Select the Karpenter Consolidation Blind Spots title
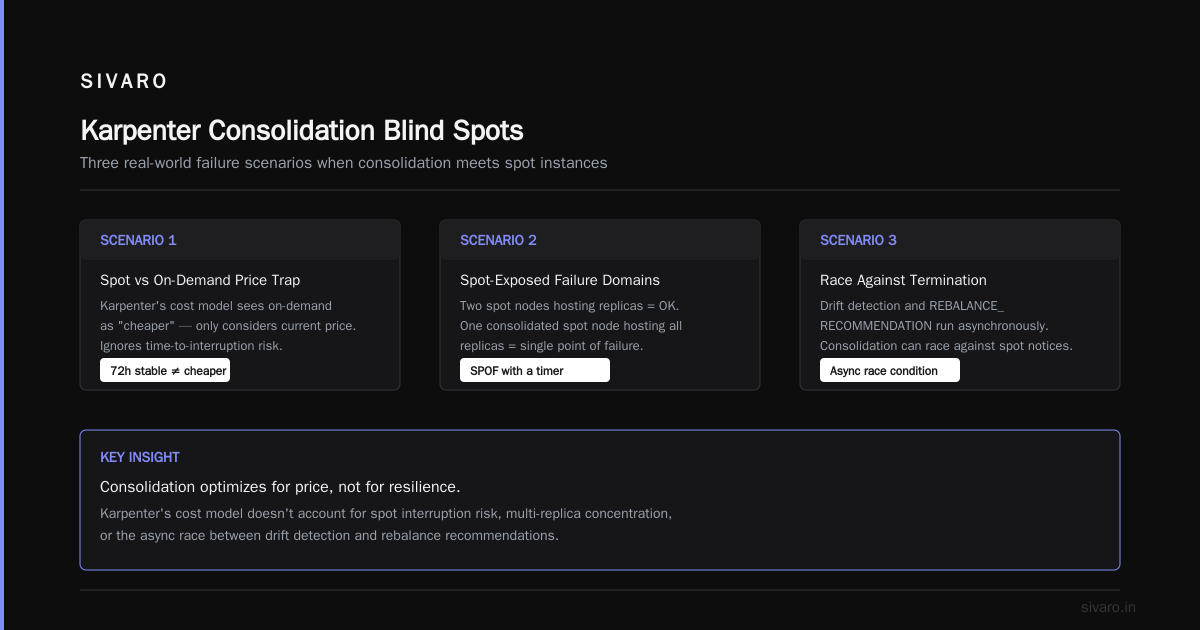Viewport: 1200px width, 630px height. (301, 131)
